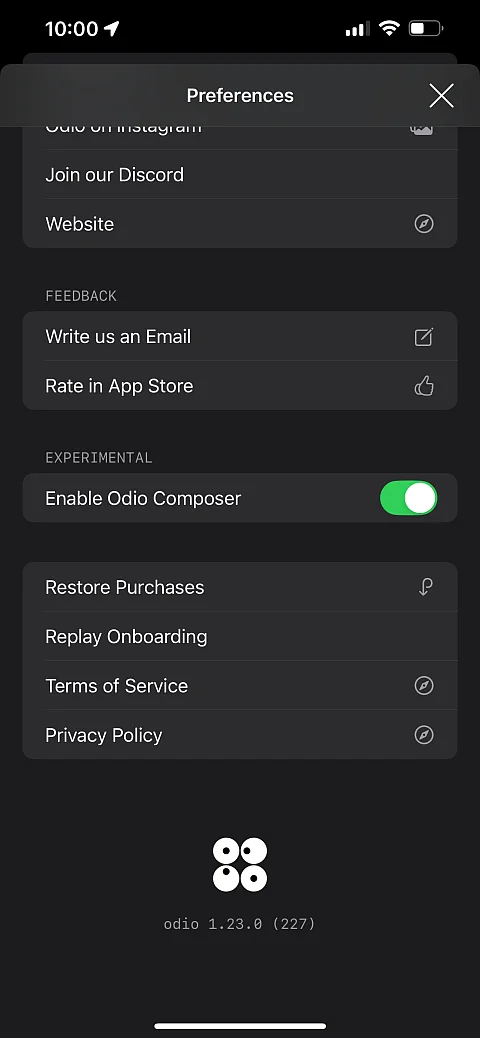The width and height of the screenshot is (480, 1038).
Task: Disable the Odio Composer toggle switch
Action: [408, 498]
